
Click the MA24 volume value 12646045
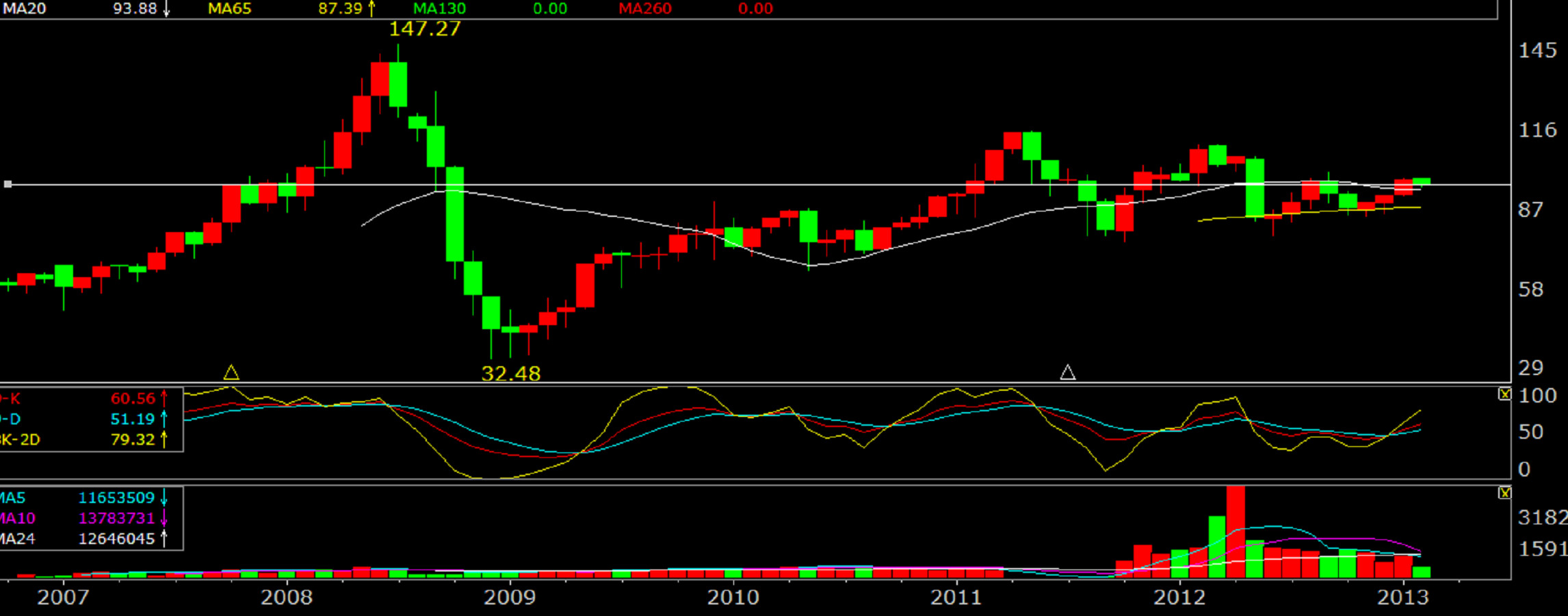tap(117, 539)
